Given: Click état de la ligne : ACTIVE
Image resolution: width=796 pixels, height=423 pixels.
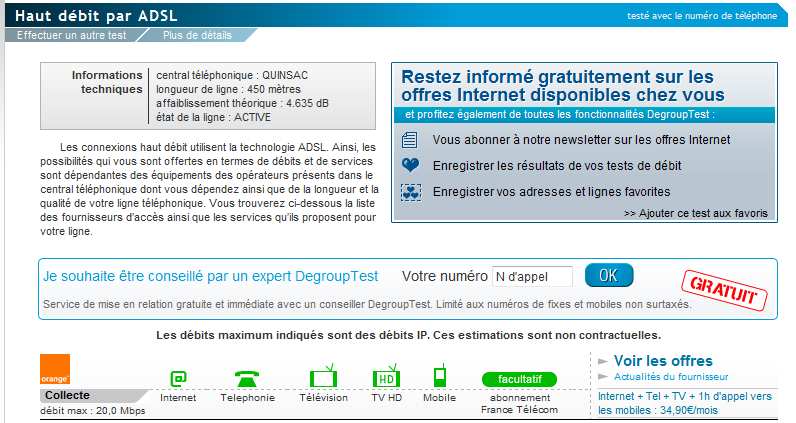Looking at the screenshot, I should [213, 117].
